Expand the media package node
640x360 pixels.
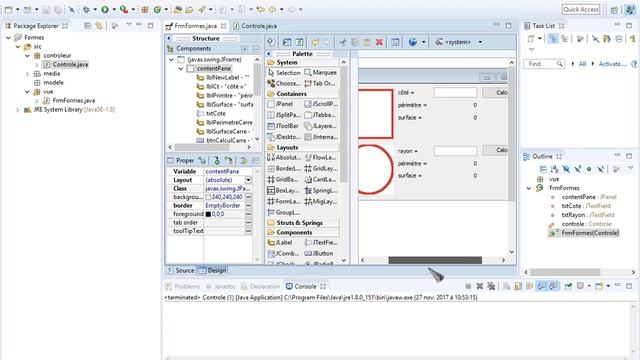[27, 74]
